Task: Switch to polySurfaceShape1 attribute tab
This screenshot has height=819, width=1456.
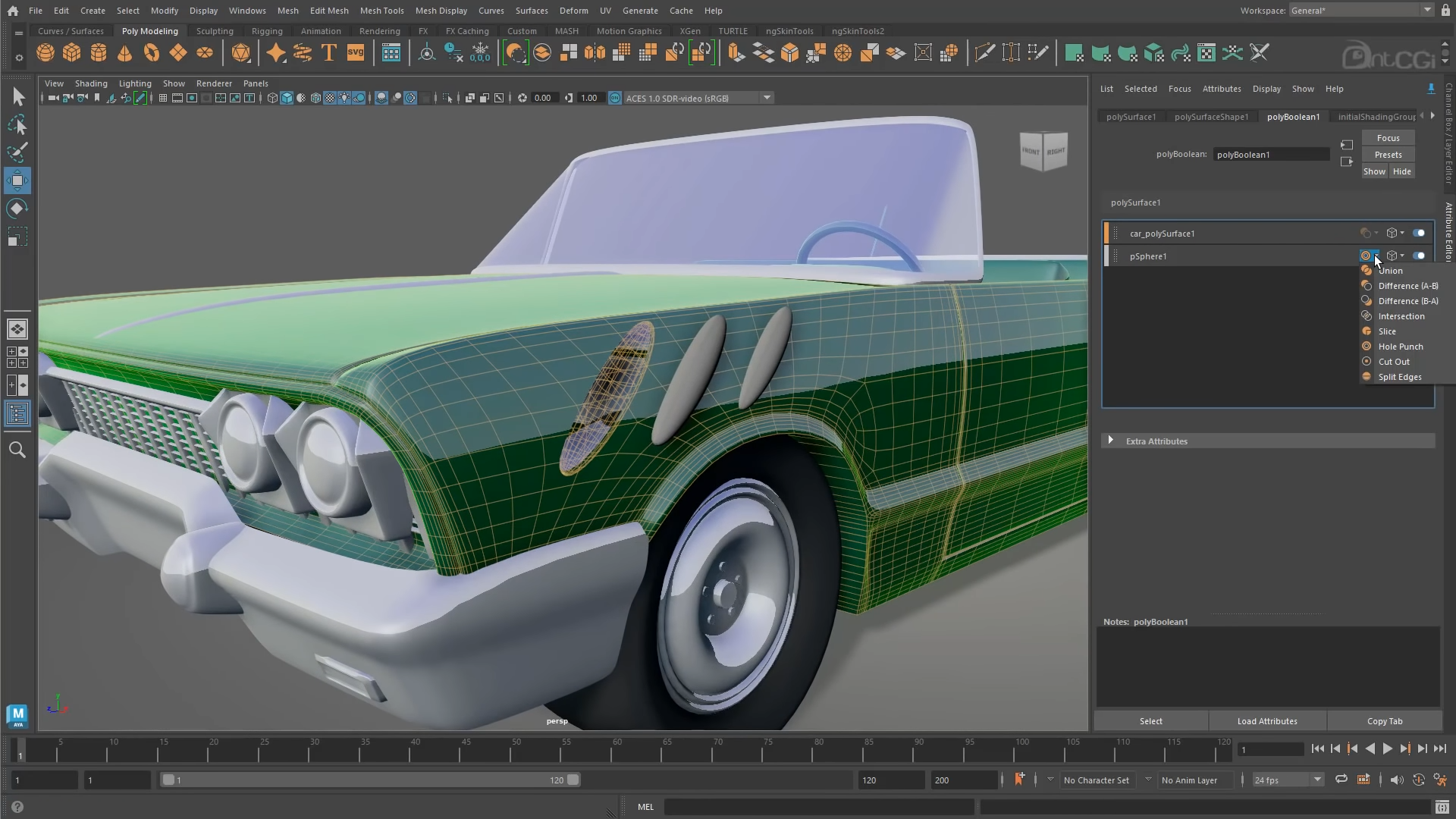Action: coord(1211,117)
